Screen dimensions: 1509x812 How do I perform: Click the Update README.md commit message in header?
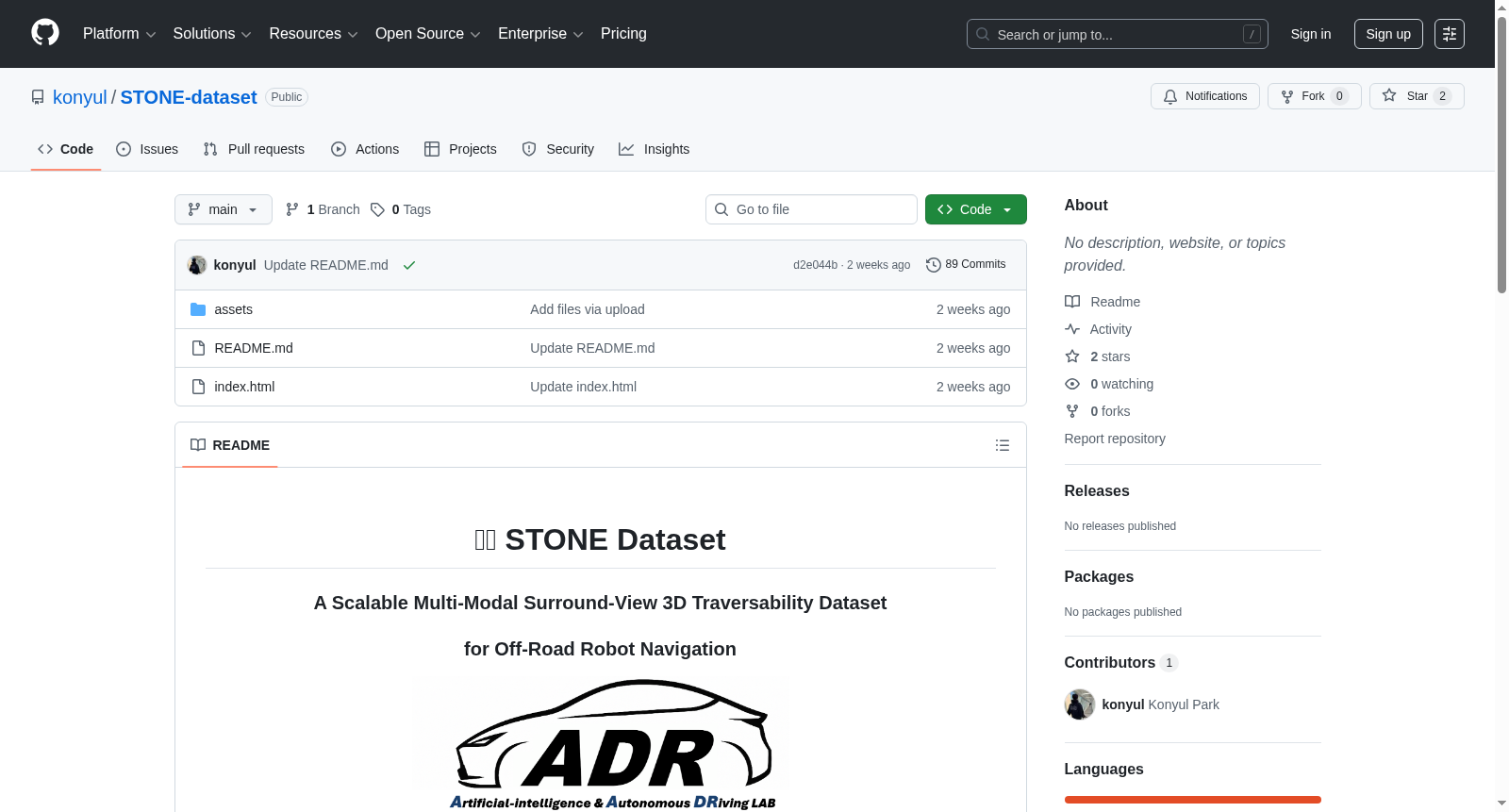(326, 265)
